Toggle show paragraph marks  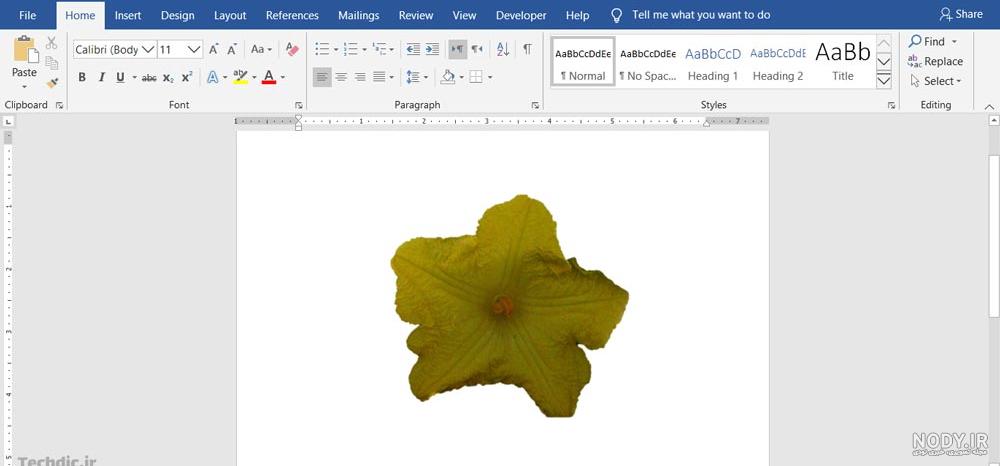pyautogui.click(x=527, y=49)
